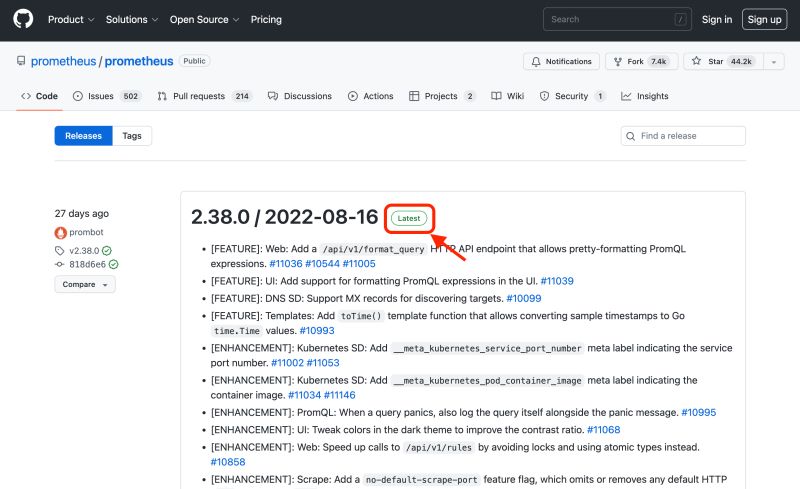Open the 2.38.0 / 2022-08-16 release title

pos(284,217)
